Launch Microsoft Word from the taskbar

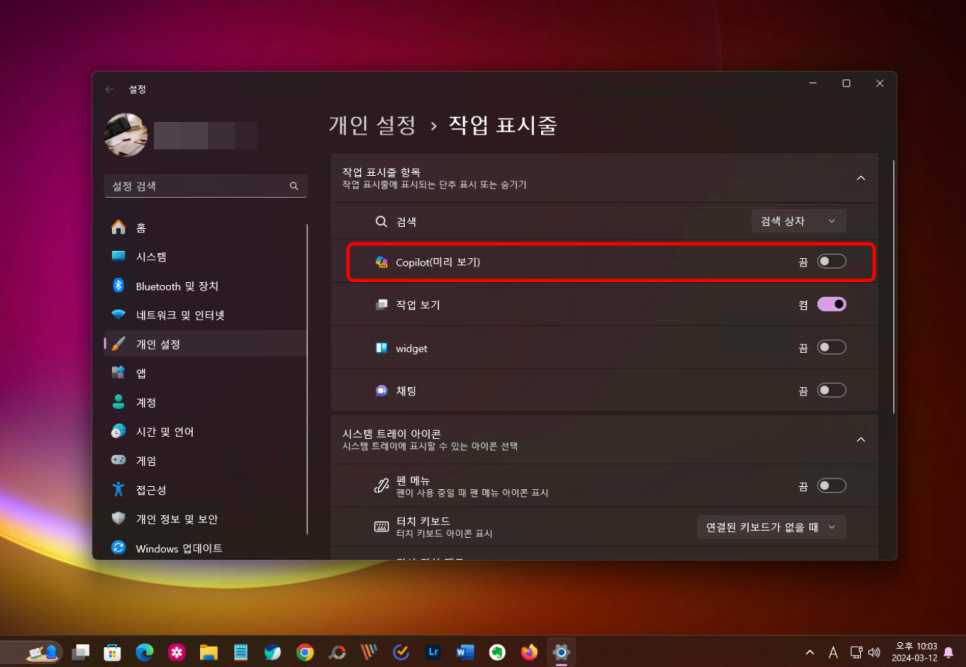pyautogui.click(x=465, y=652)
